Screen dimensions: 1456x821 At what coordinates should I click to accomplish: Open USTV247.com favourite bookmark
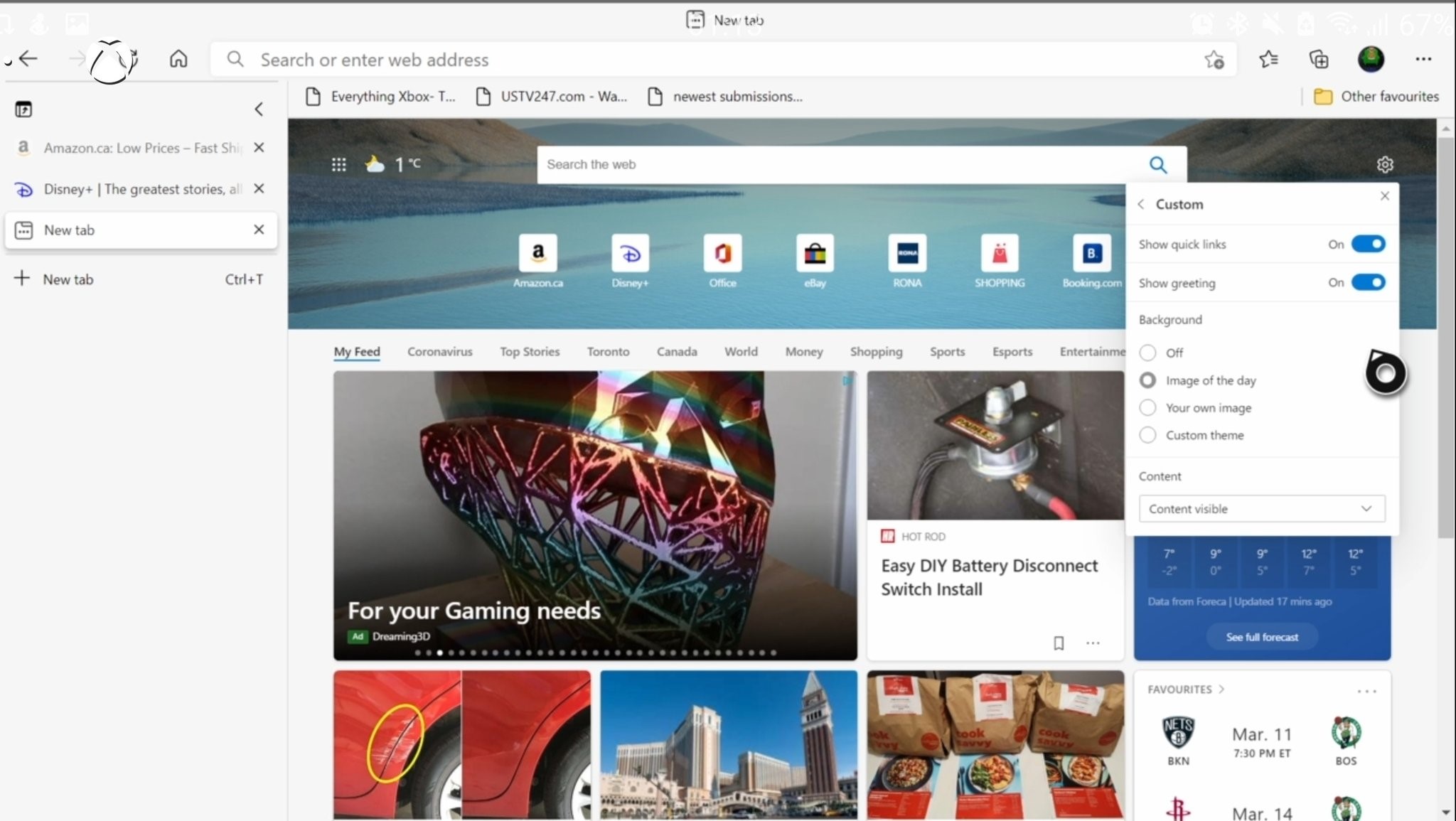tap(552, 97)
